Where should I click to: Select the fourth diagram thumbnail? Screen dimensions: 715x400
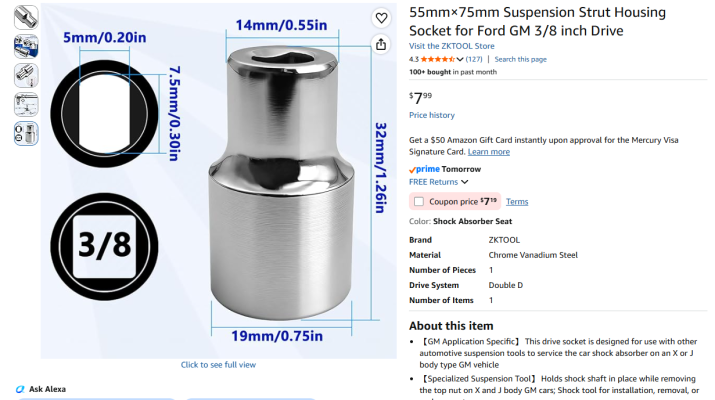tap(26, 105)
